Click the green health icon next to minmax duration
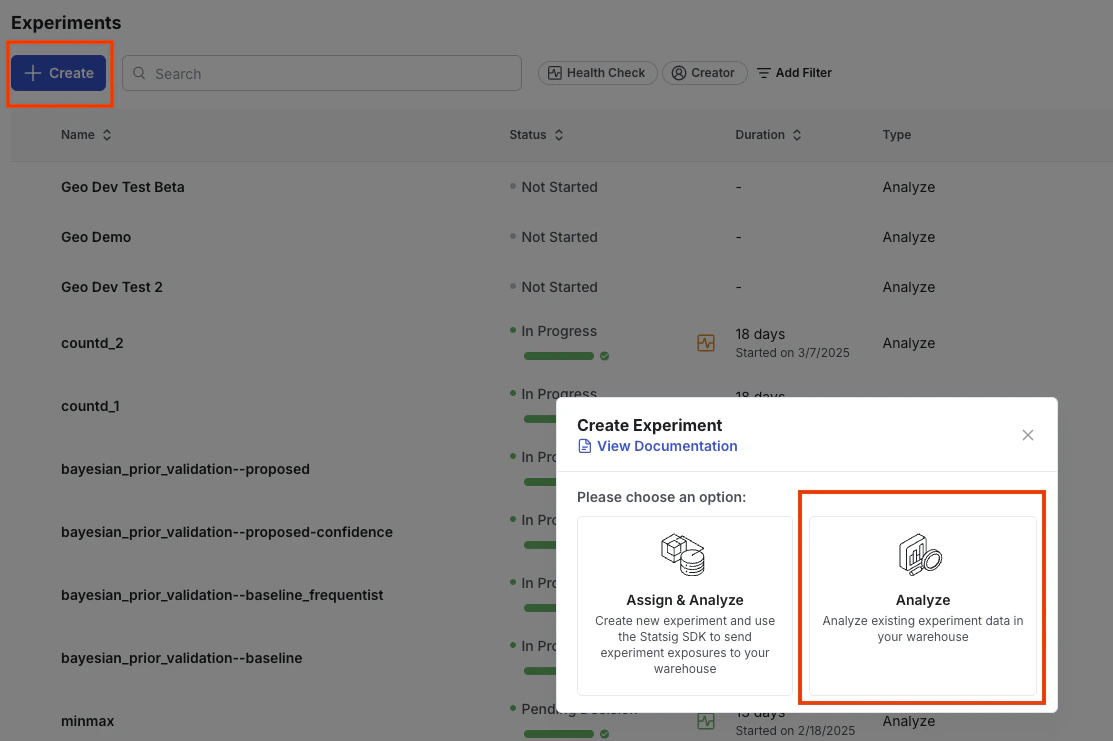1113x741 pixels. point(706,720)
